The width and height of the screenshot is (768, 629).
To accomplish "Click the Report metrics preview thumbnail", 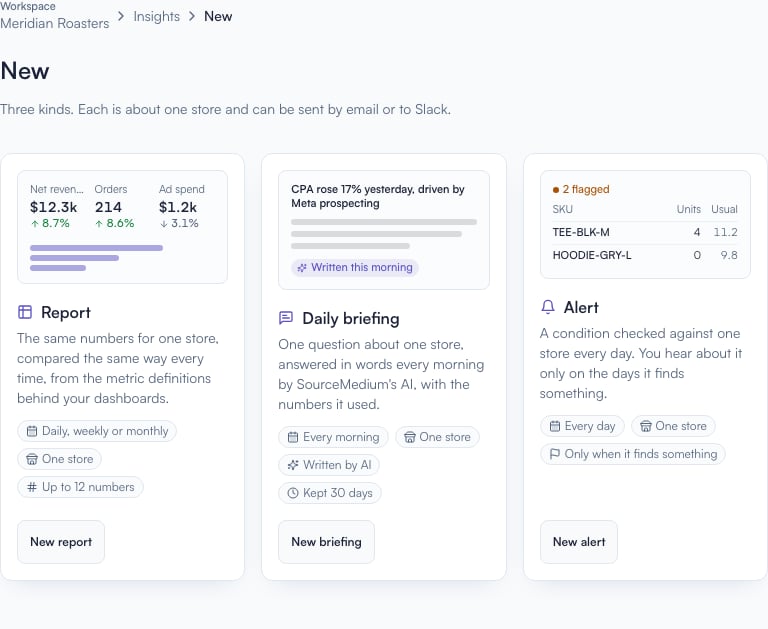I will [x=122, y=227].
